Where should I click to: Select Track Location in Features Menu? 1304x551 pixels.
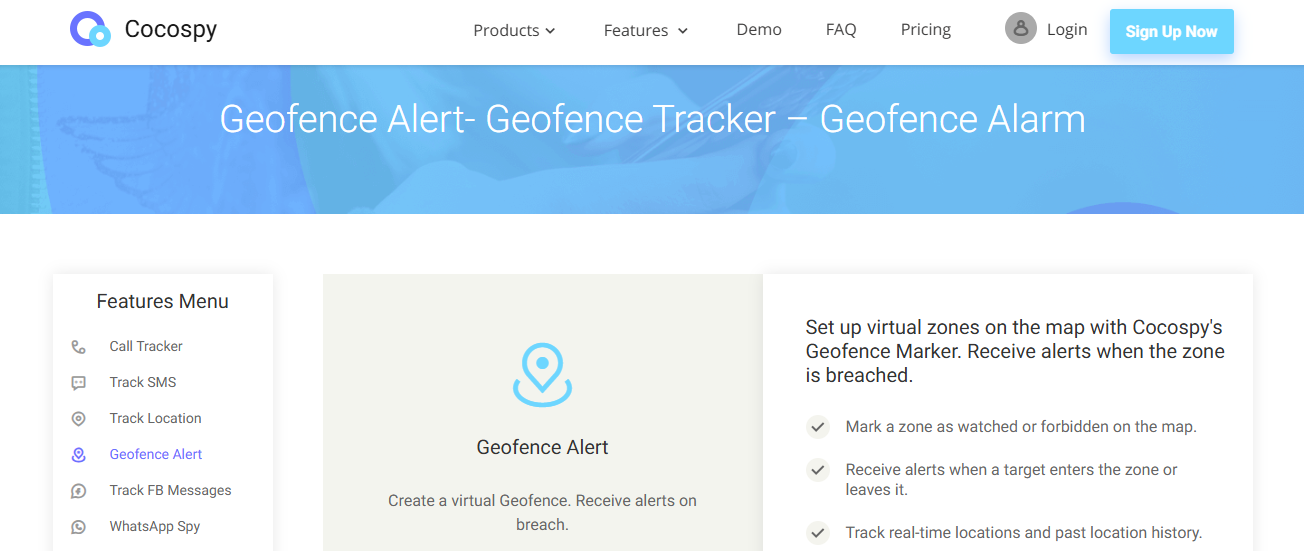pyautogui.click(x=155, y=419)
